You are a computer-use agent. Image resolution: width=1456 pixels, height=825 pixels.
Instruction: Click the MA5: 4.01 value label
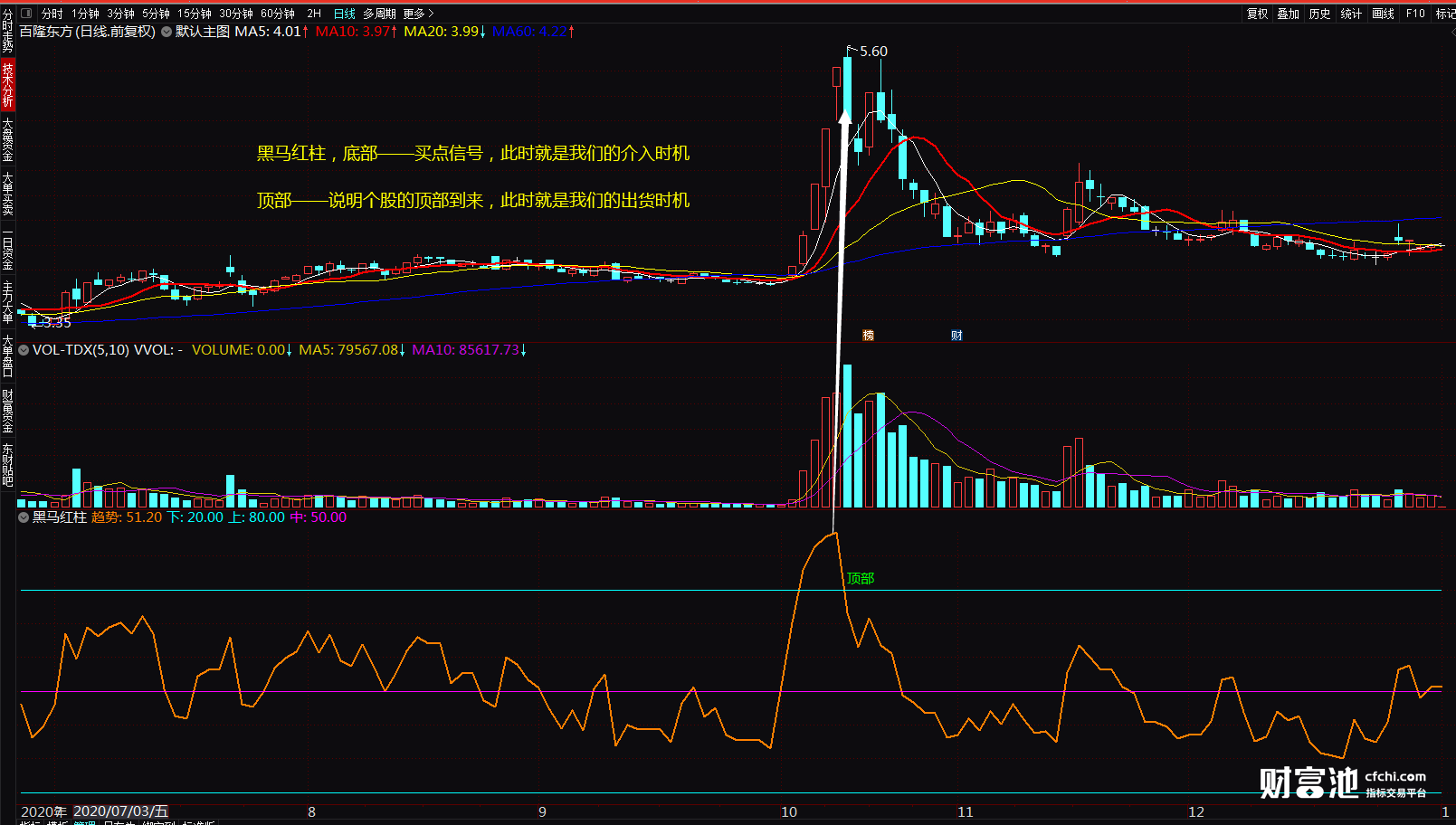point(271,32)
